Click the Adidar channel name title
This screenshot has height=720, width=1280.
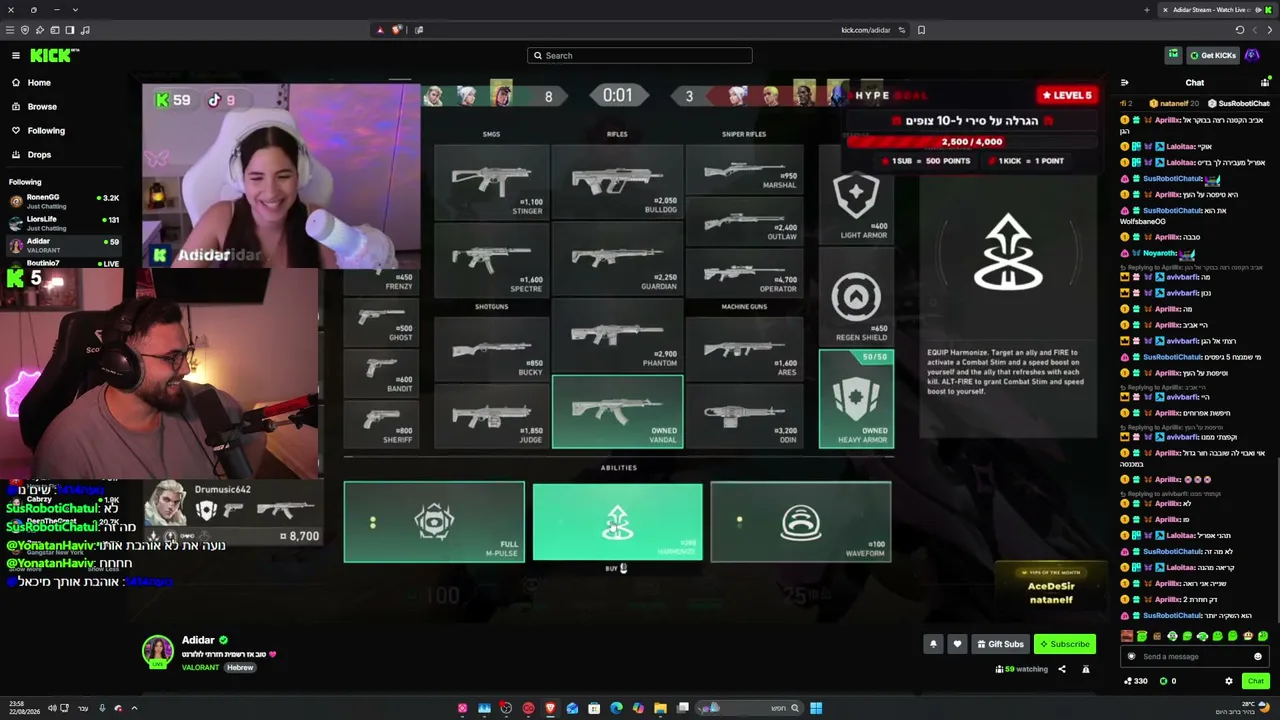tap(198, 640)
